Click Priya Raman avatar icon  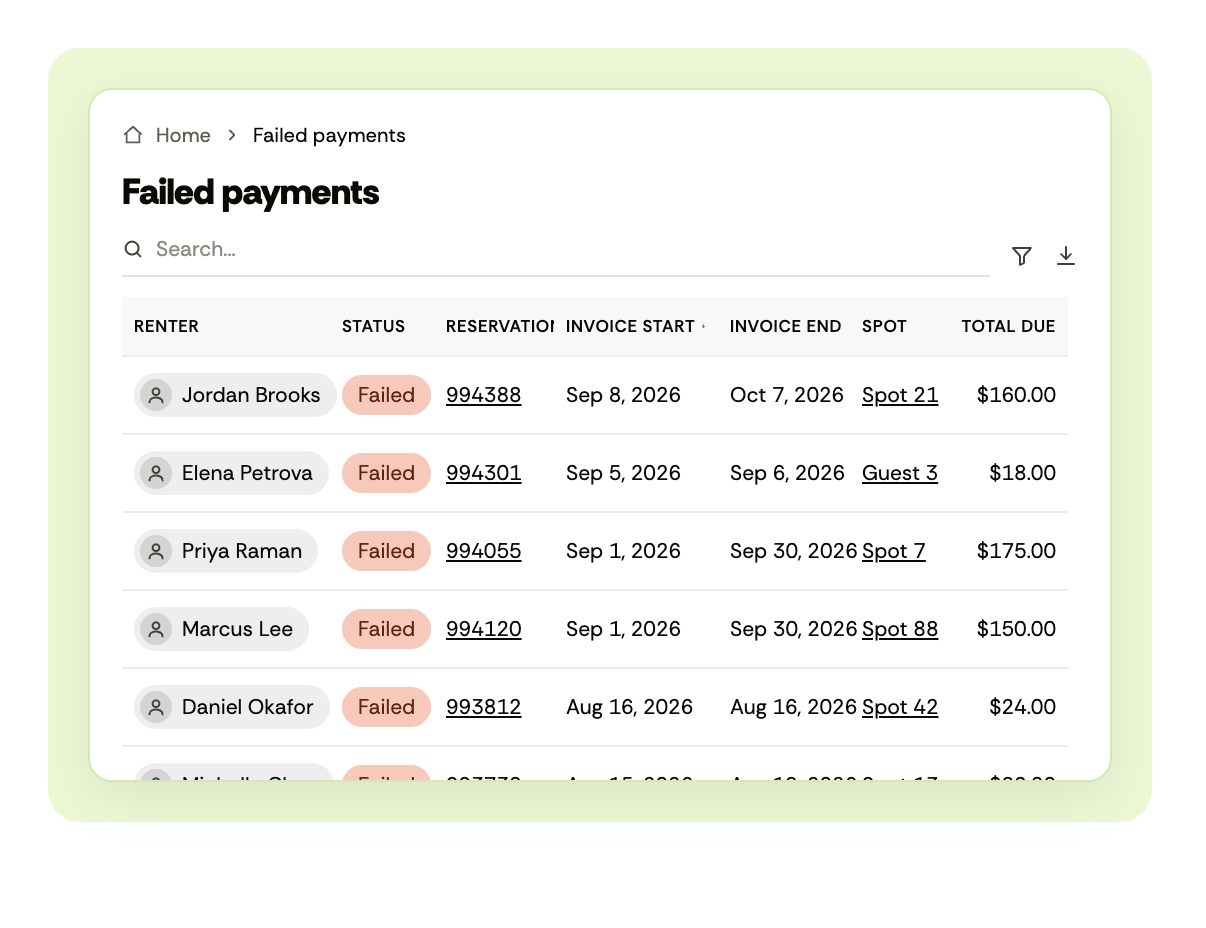155,551
